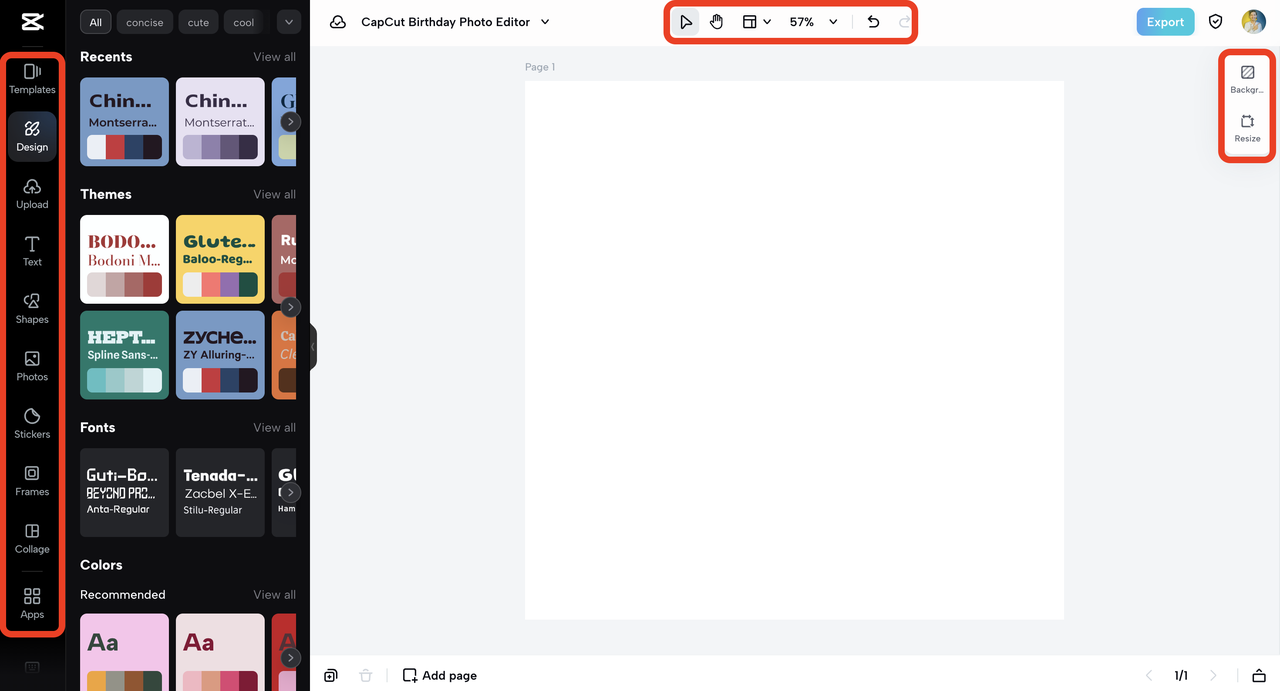The image size is (1280, 691).
Task: Apply second Recents lavender Montserrat theme
Action: tap(220, 121)
